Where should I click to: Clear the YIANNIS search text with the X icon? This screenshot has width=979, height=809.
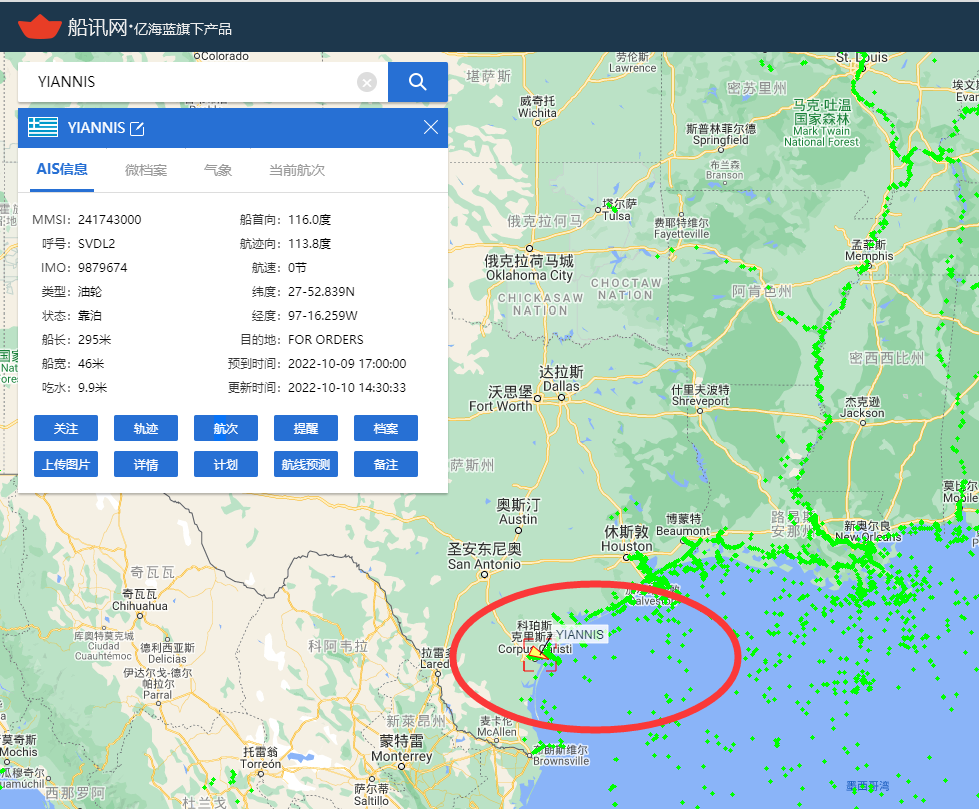coord(366,82)
